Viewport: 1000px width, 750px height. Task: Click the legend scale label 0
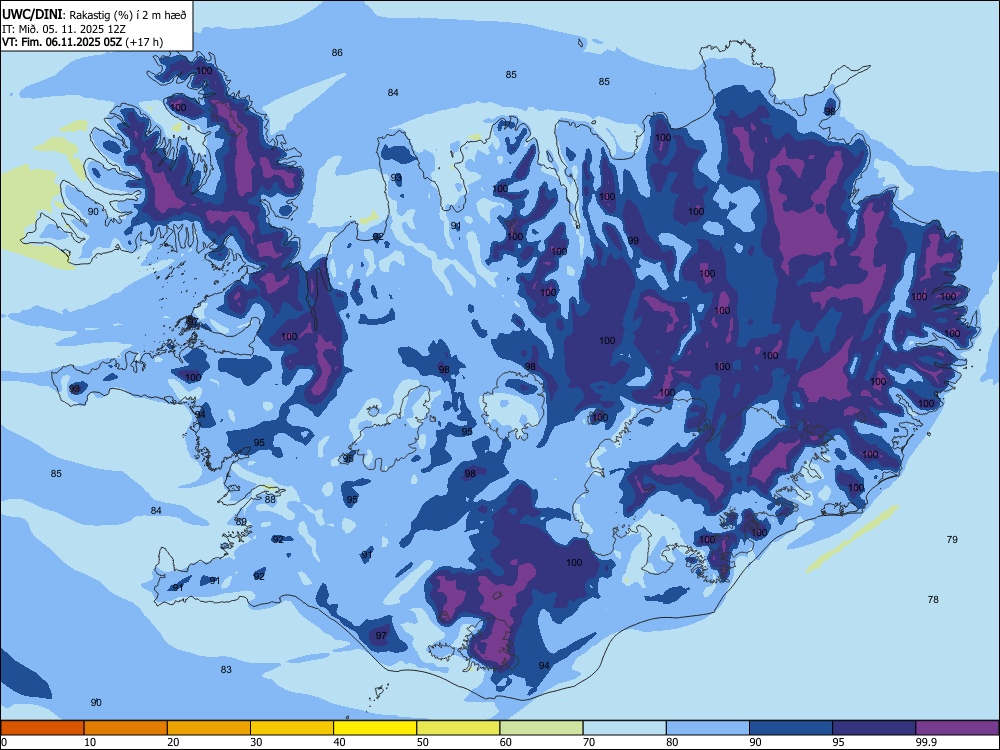point(4,742)
